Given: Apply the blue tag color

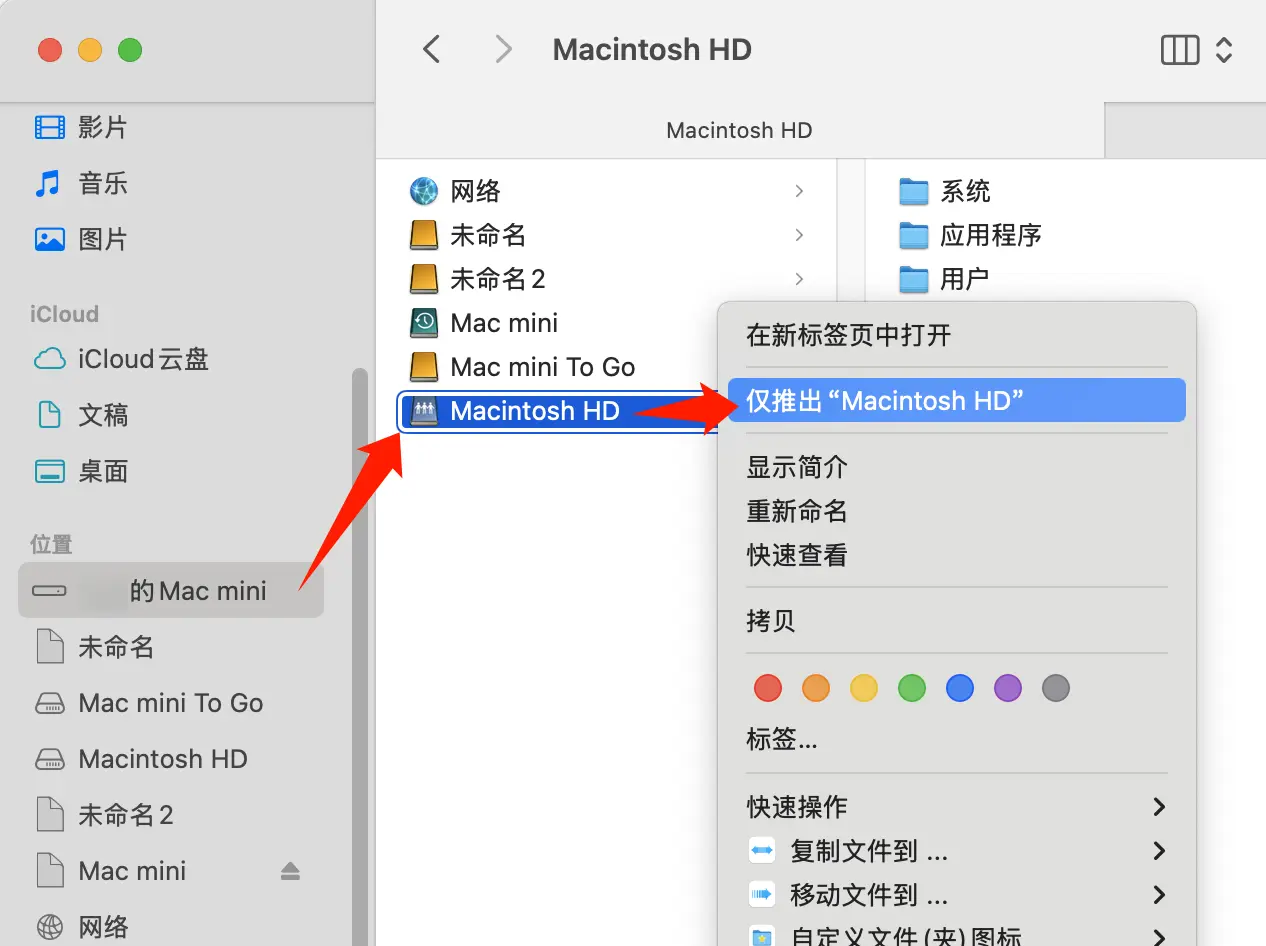Looking at the screenshot, I should coord(960,688).
